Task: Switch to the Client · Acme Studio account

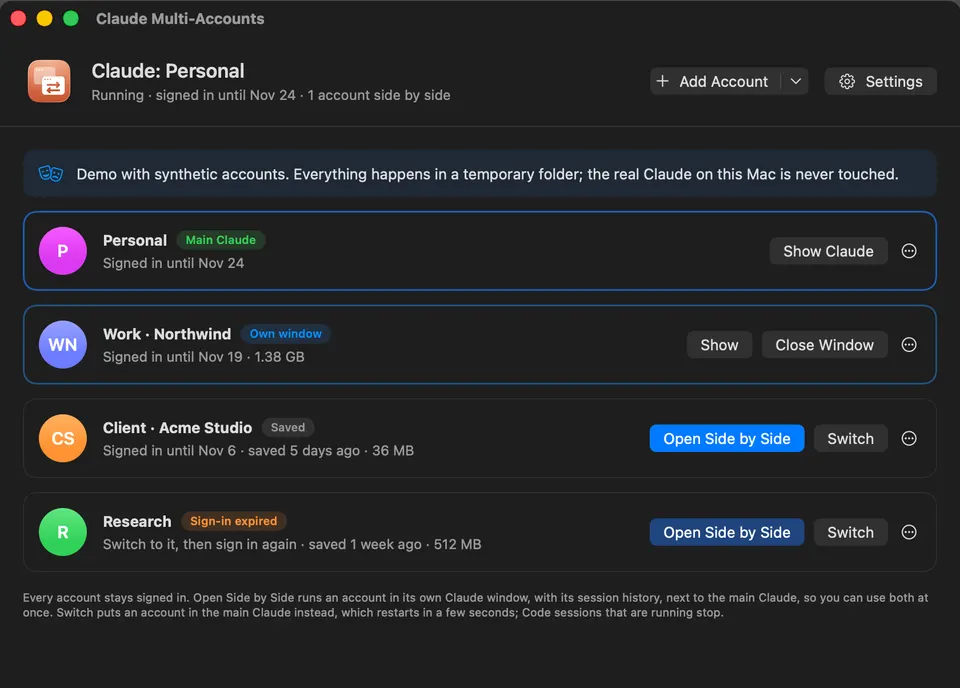Action: coord(850,438)
